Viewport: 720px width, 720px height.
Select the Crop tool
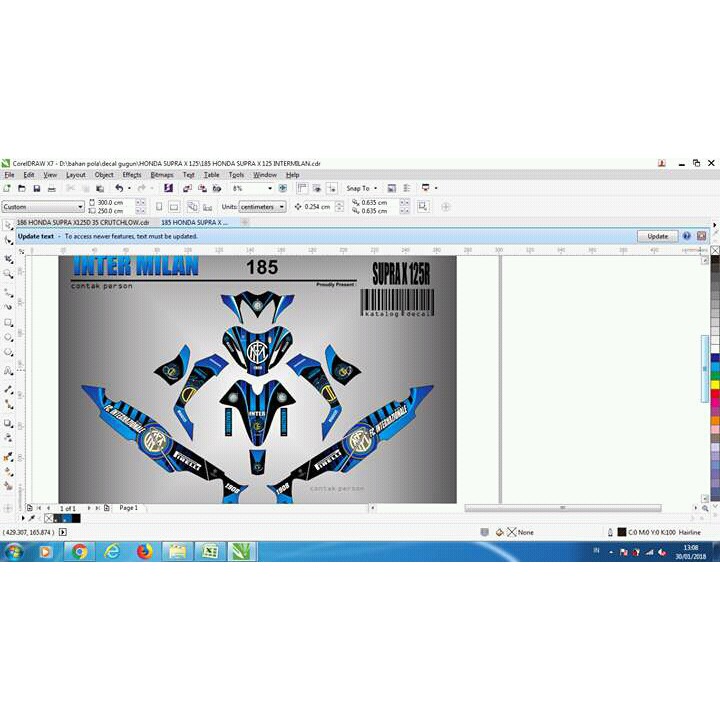click(8, 259)
